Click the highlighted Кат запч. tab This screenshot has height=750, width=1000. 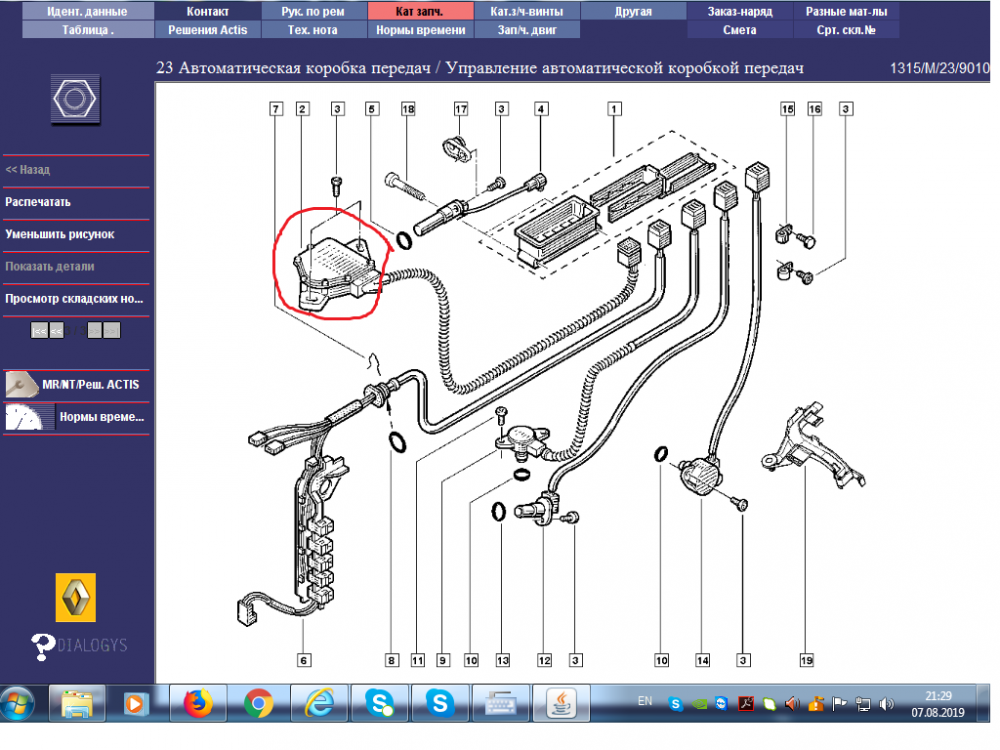(420, 11)
